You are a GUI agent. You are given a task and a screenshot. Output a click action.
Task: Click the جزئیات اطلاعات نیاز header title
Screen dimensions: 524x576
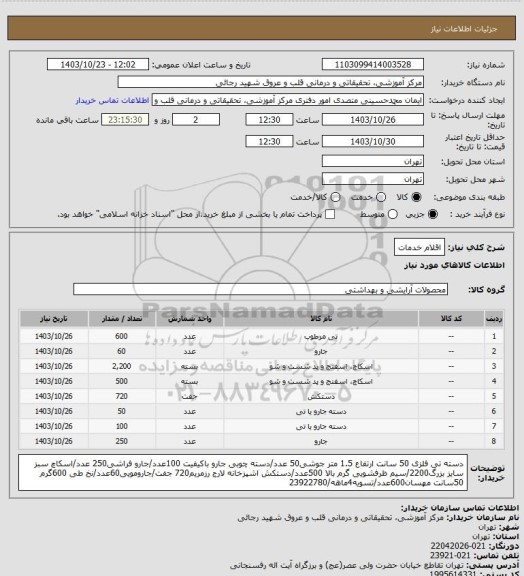(464, 29)
